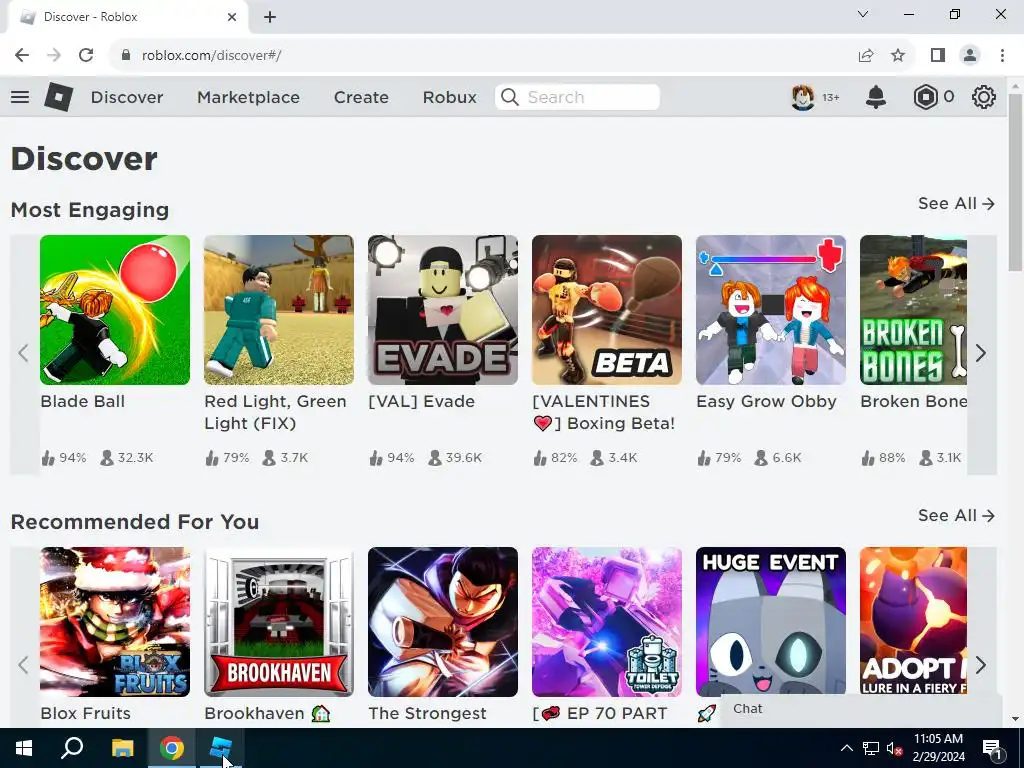
Task: Open the Easy Grow Obby title link
Action: click(x=766, y=402)
